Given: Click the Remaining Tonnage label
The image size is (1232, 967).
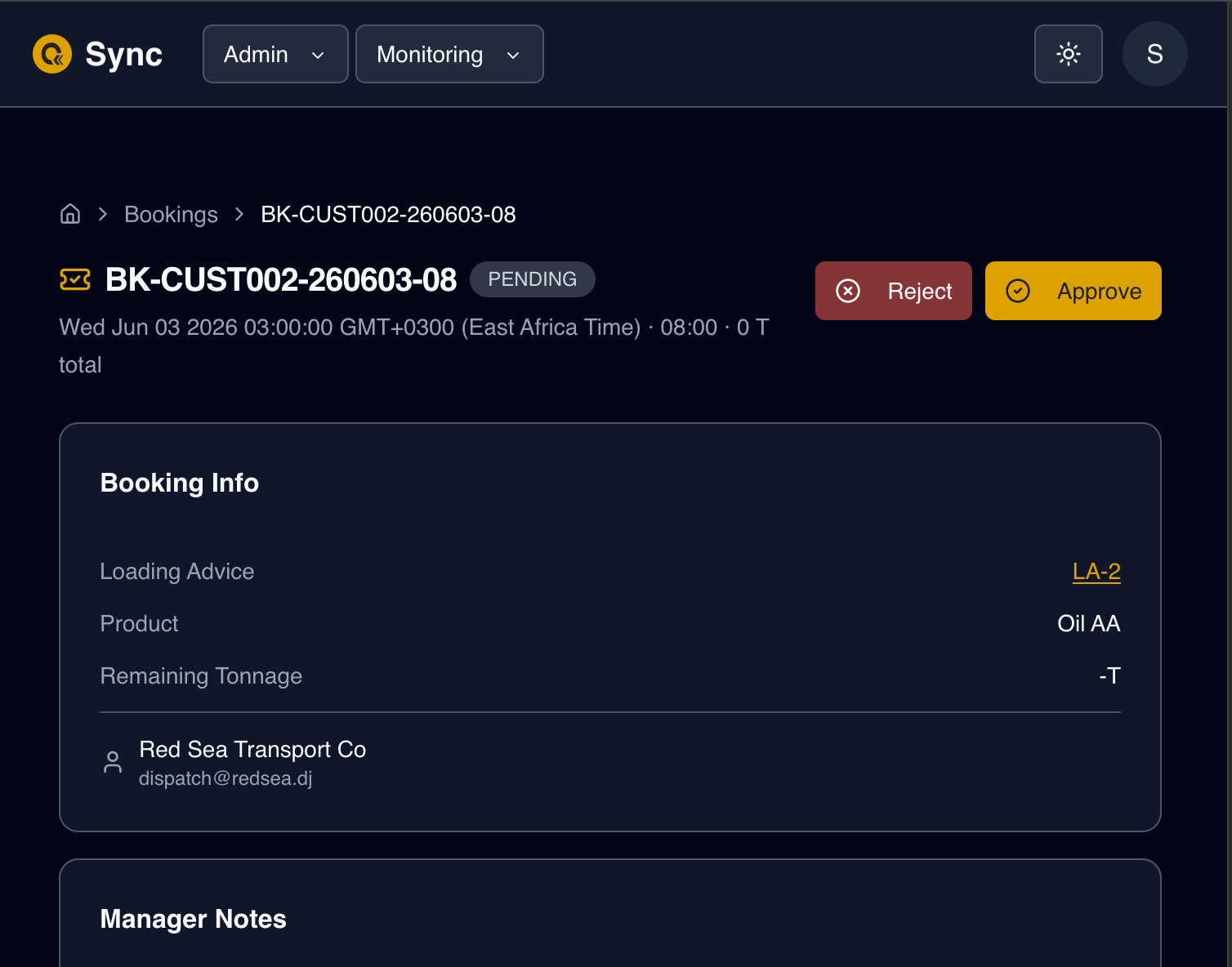Looking at the screenshot, I should 201,675.
